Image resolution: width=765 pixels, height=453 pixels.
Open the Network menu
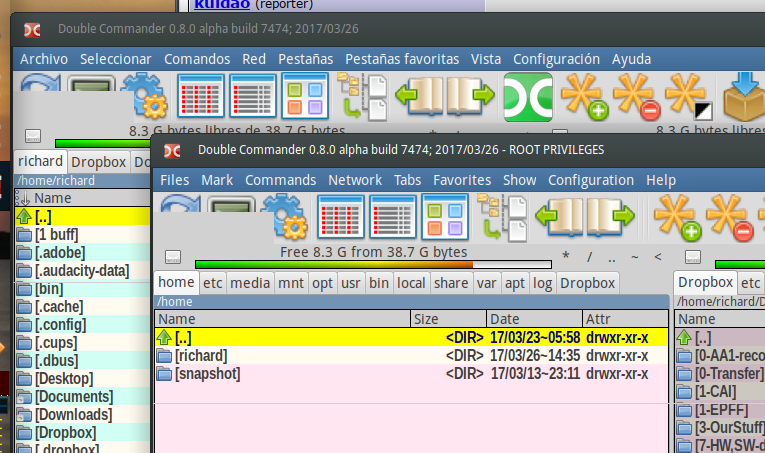[355, 180]
